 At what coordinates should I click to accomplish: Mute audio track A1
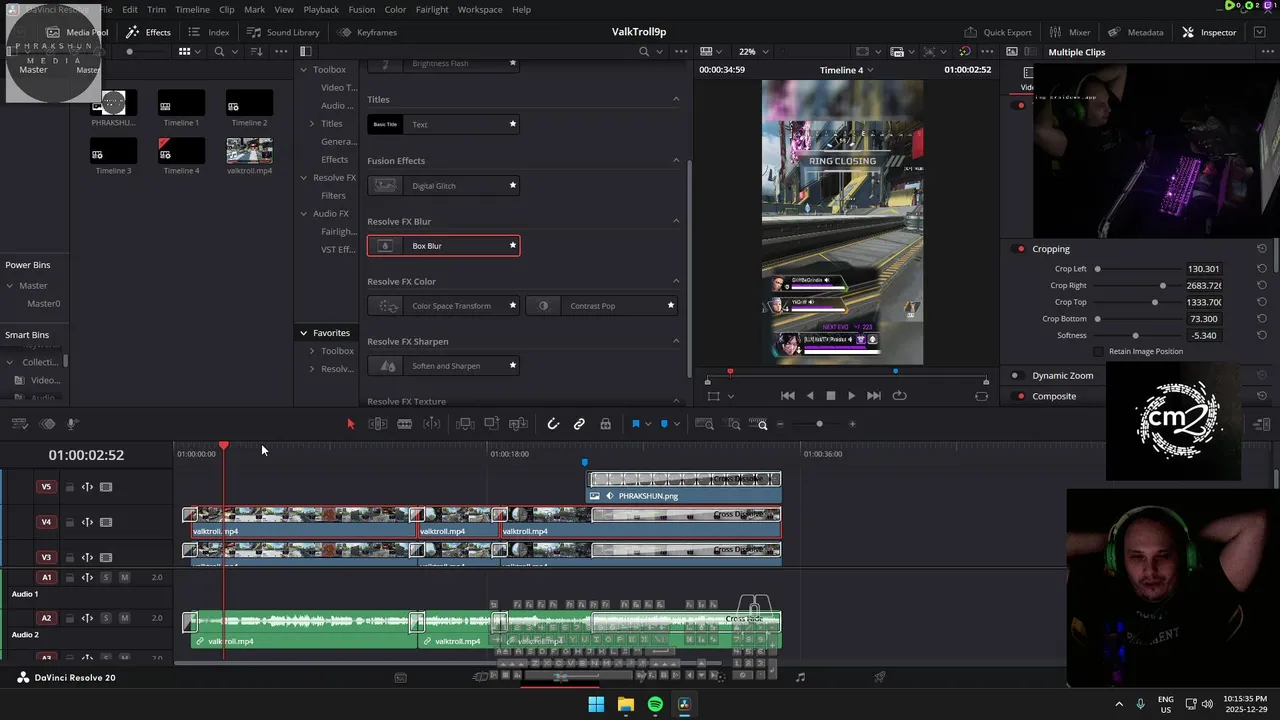pos(125,577)
